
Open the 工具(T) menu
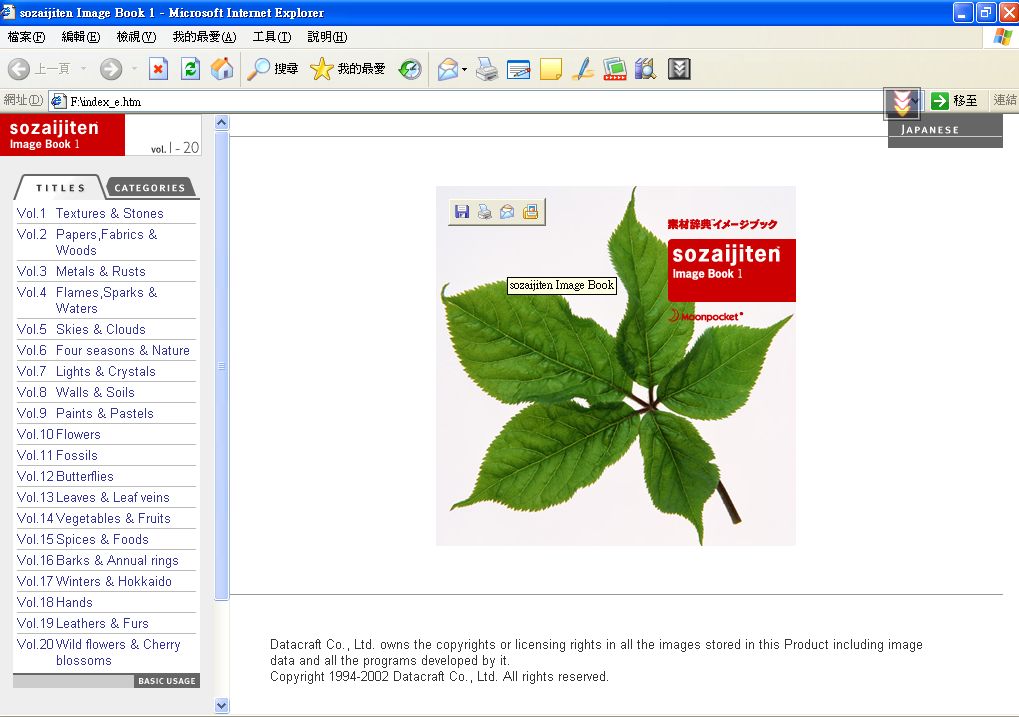(272, 37)
